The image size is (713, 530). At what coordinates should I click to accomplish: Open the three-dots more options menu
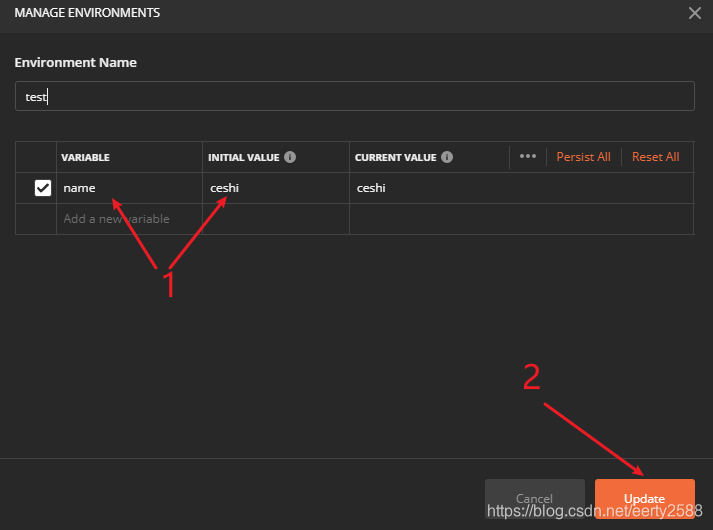pyautogui.click(x=527, y=156)
